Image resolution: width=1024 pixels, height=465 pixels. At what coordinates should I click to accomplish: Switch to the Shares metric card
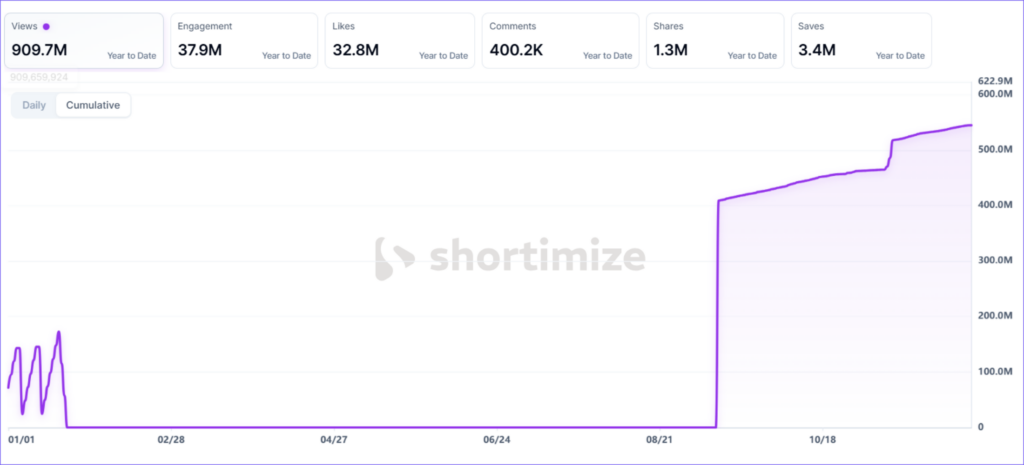point(711,40)
